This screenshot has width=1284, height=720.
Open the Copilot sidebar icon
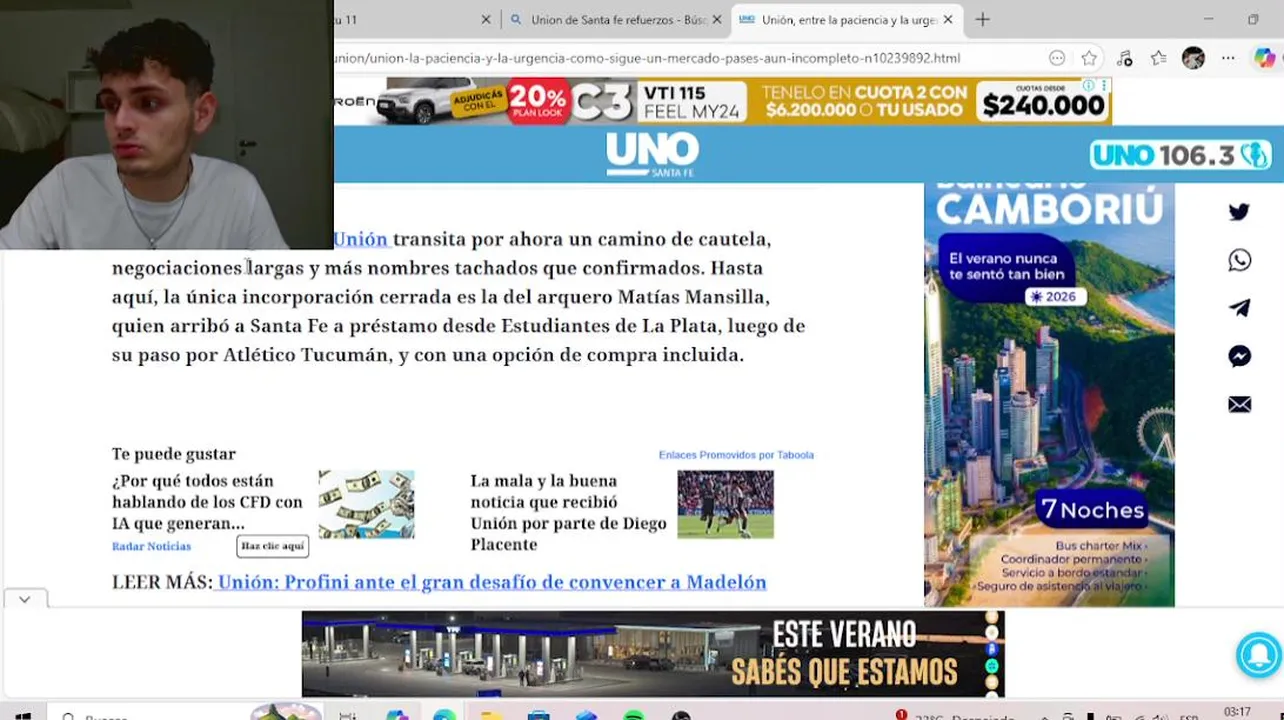coord(1265,58)
